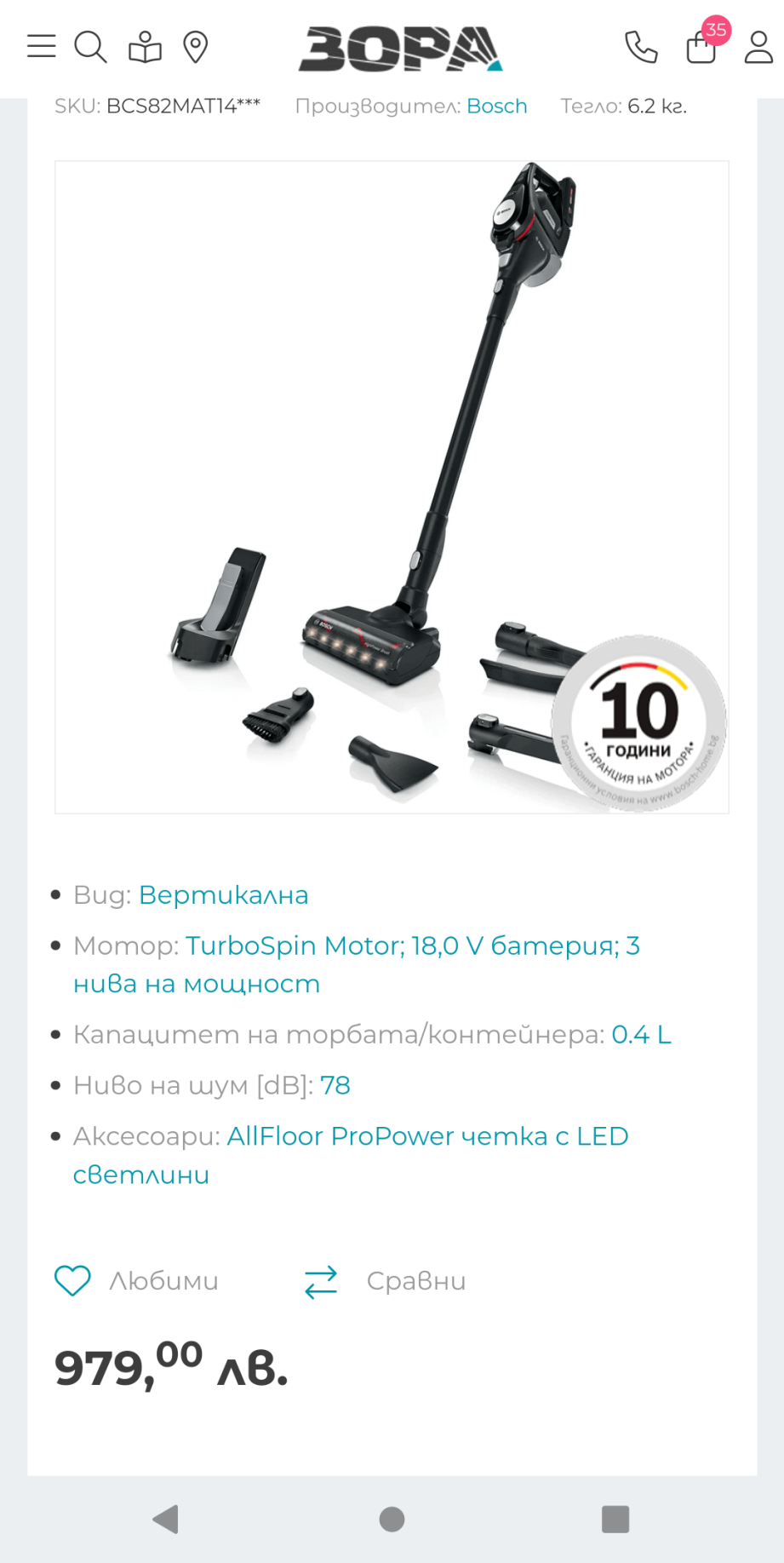Tap the search magnifier icon
Viewport: 784px width, 1563px height.
pos(90,47)
